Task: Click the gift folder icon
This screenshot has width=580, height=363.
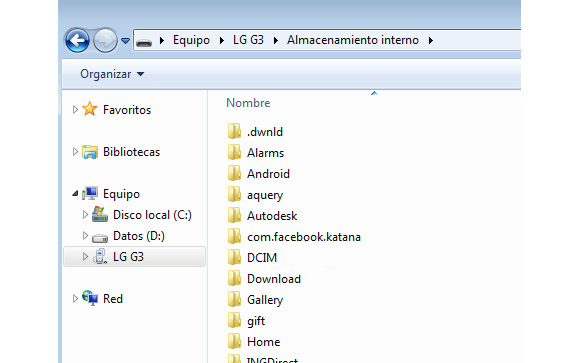Action: (x=234, y=320)
